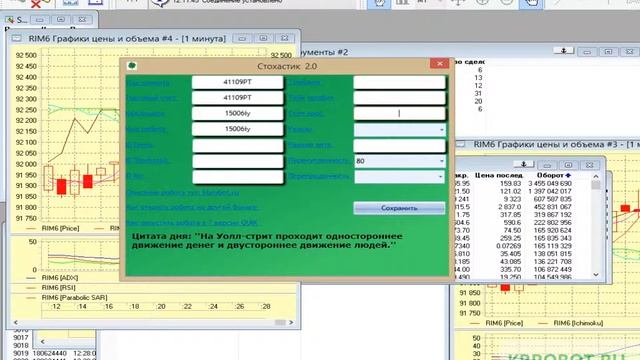Click the 92 250 price axis label
This screenshot has width=640, height=360.
26,110
